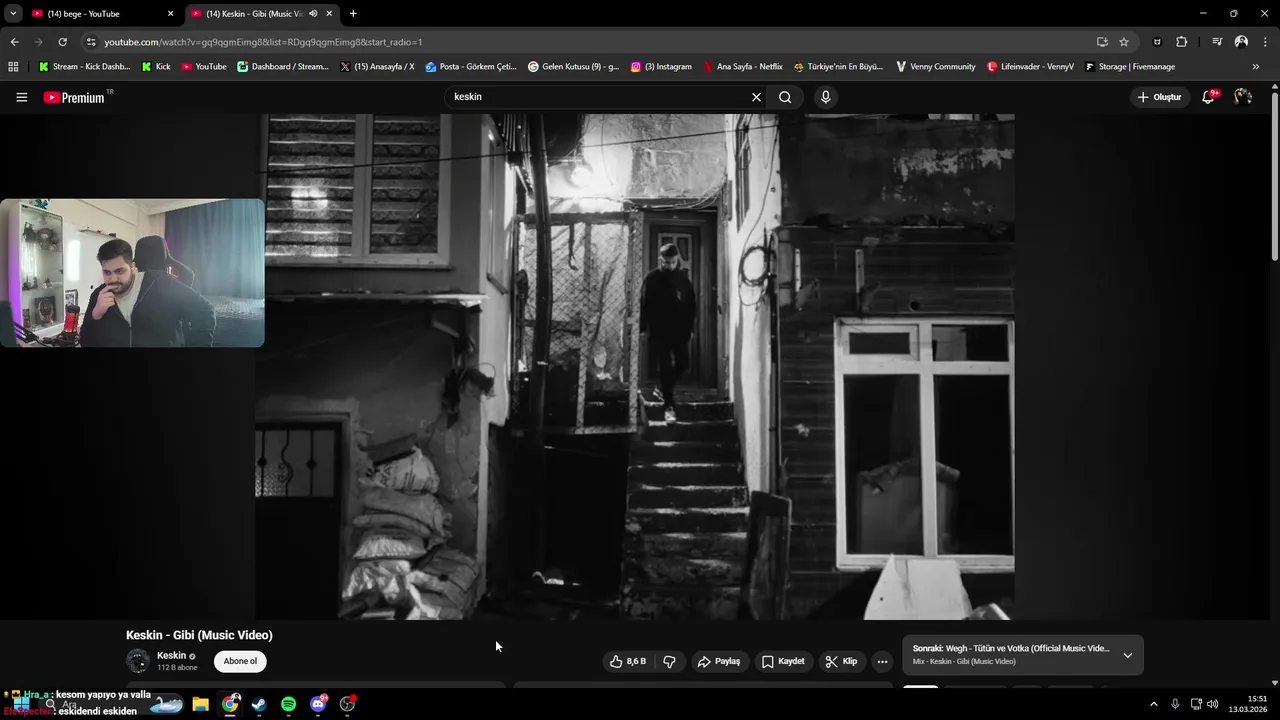
Task: Open Chrome three-dot menu
Action: click(1265, 42)
